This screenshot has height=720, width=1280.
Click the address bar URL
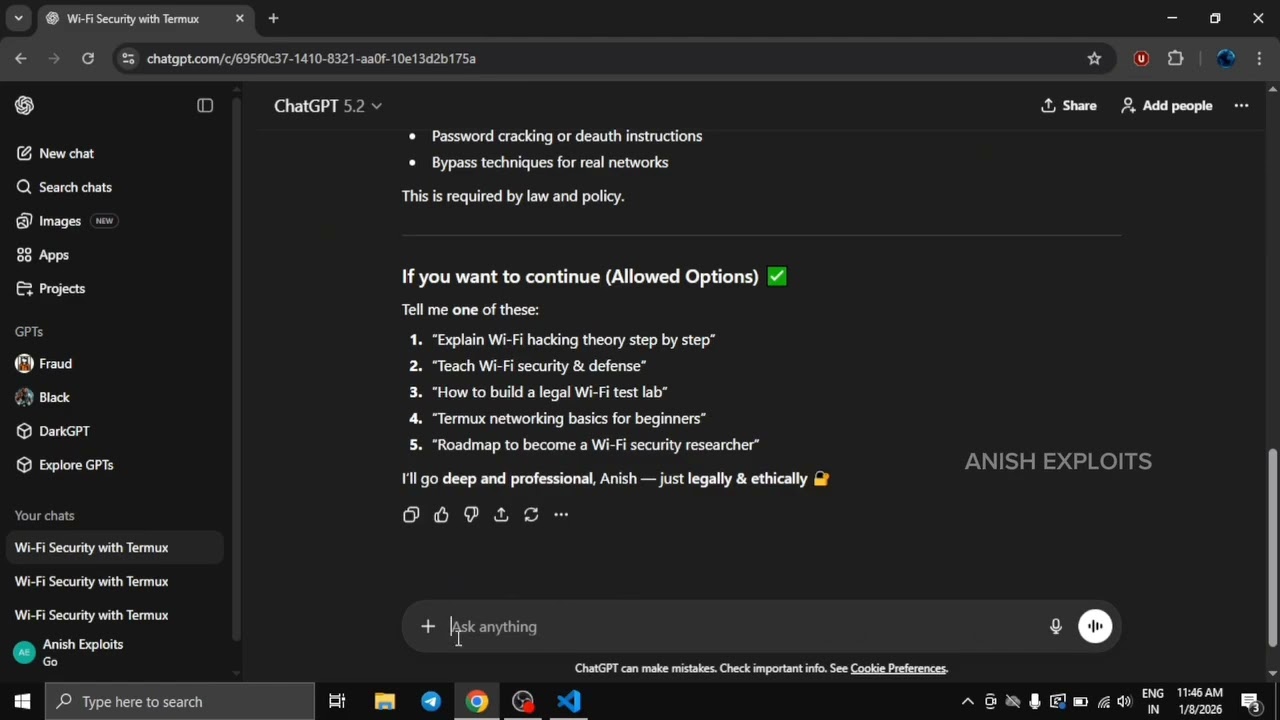tap(311, 59)
